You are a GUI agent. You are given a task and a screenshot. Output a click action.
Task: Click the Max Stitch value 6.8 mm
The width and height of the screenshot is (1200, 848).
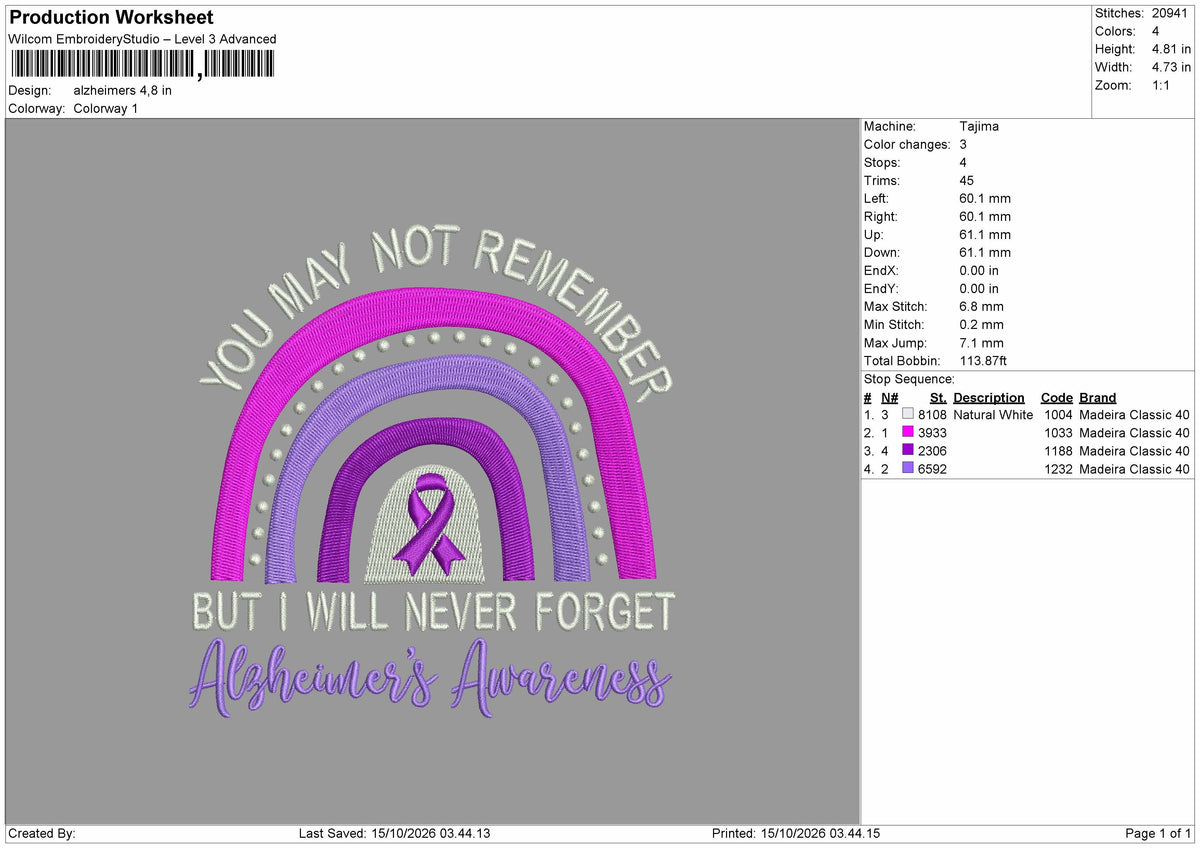point(980,306)
